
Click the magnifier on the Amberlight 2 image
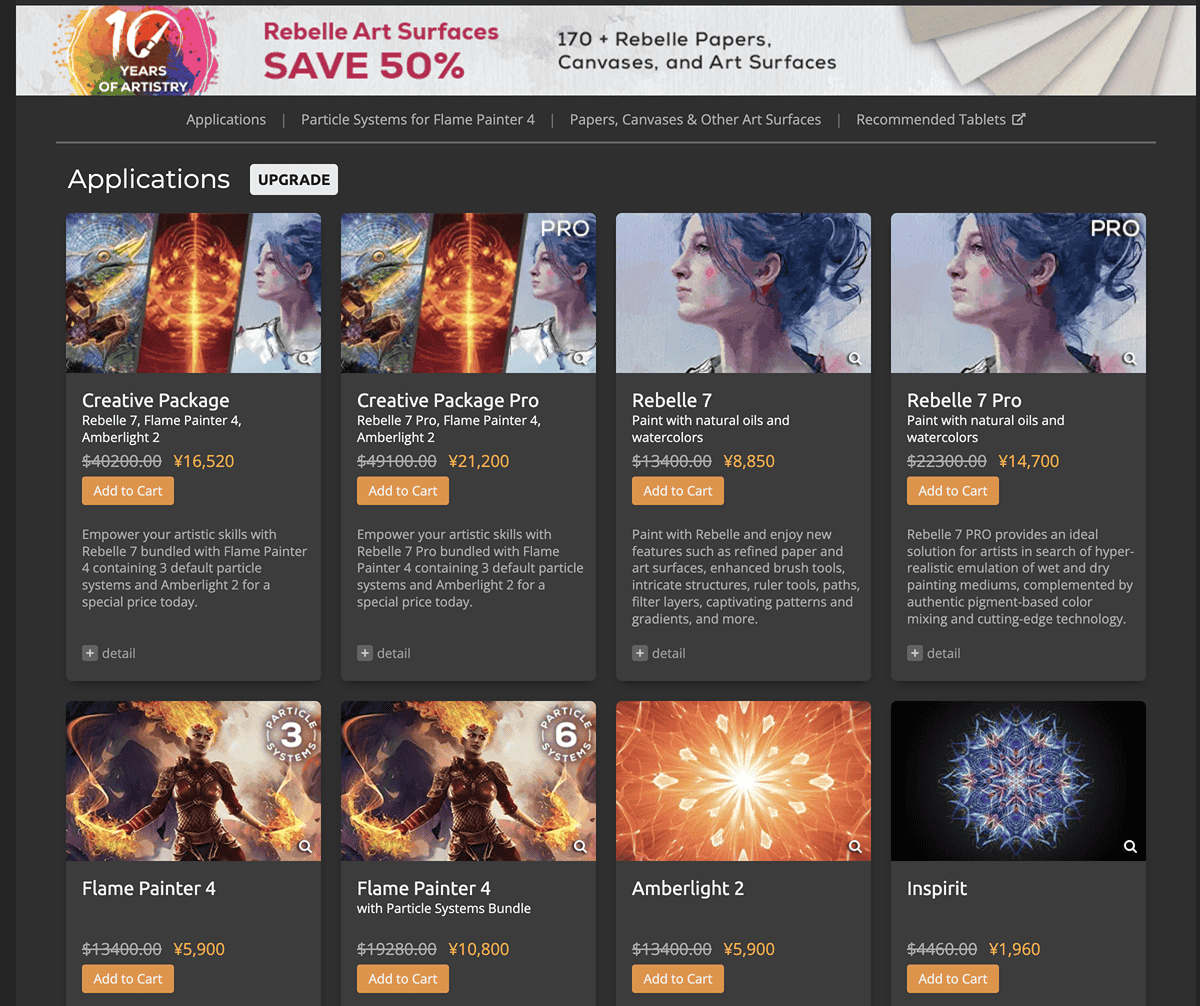(855, 846)
